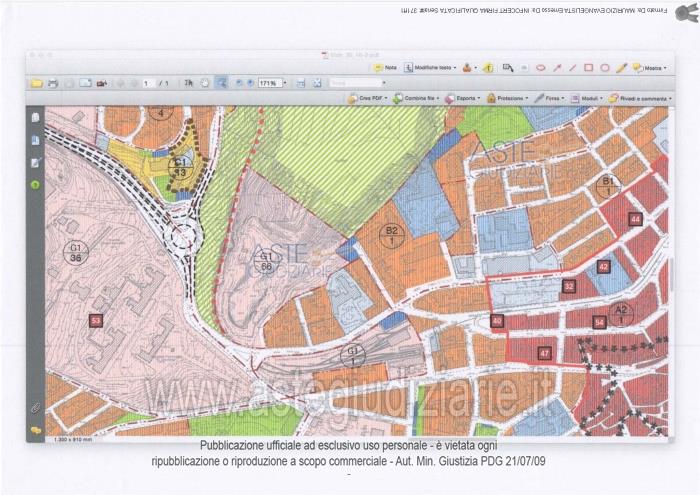This screenshot has height=495, width=700.
Task: Click the Nota button
Action: [386, 68]
